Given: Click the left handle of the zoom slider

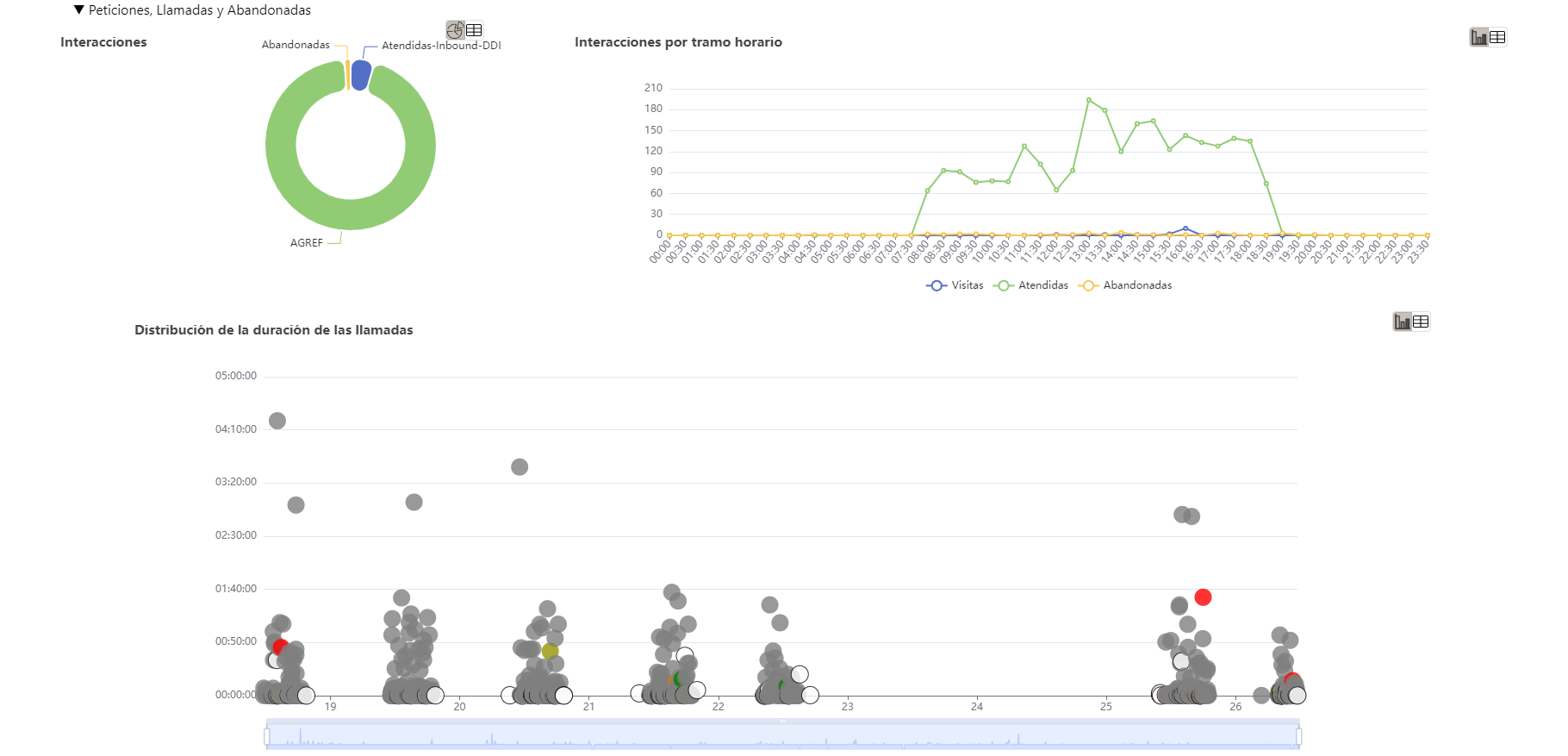Looking at the screenshot, I should pos(267,736).
